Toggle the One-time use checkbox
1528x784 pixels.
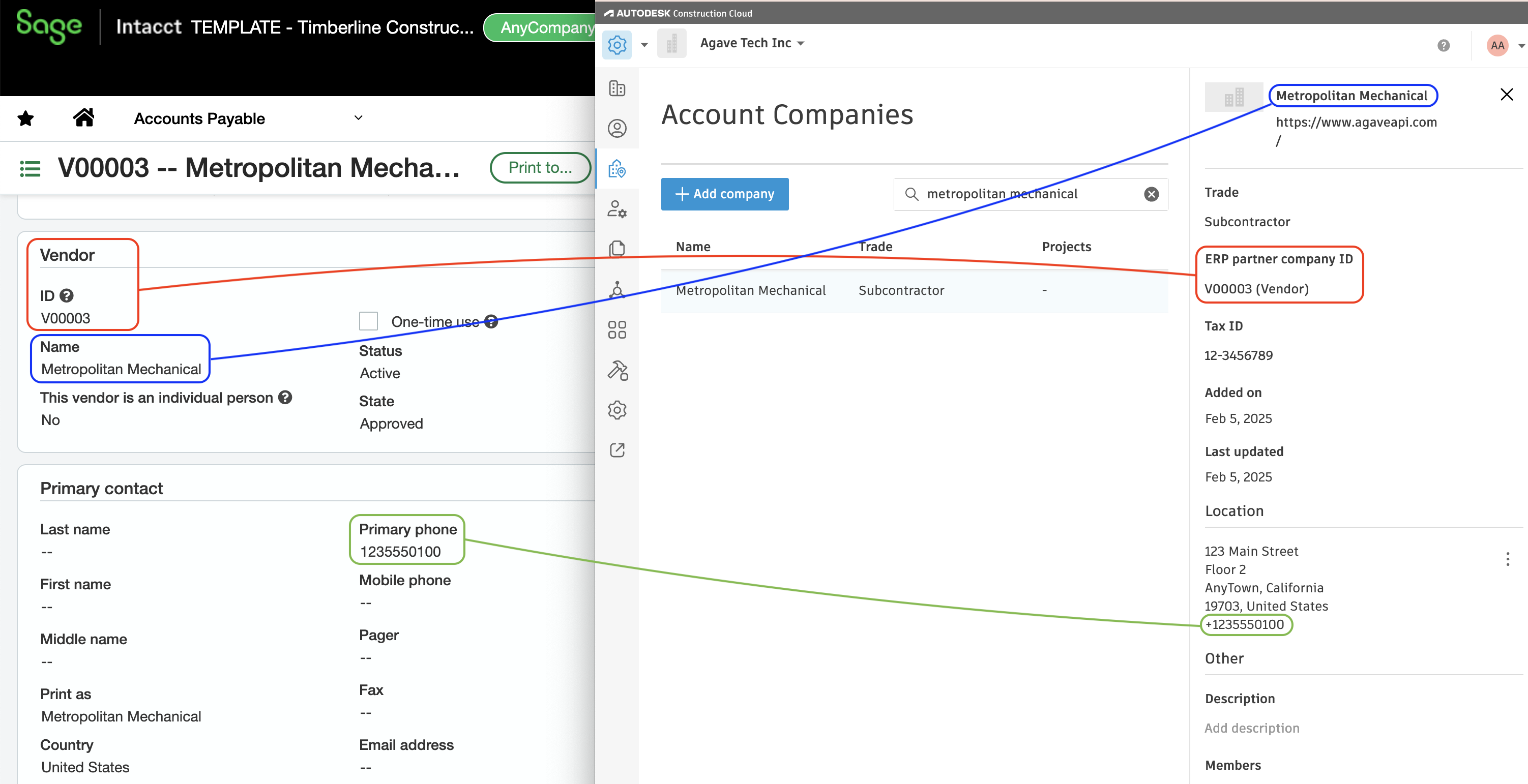[368, 321]
